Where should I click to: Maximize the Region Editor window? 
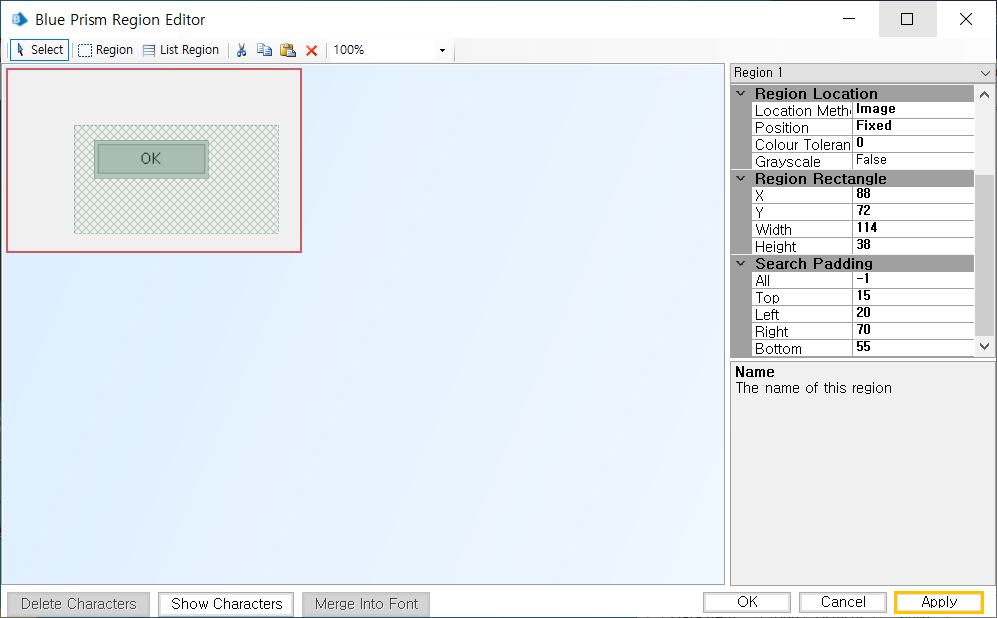(x=907, y=19)
